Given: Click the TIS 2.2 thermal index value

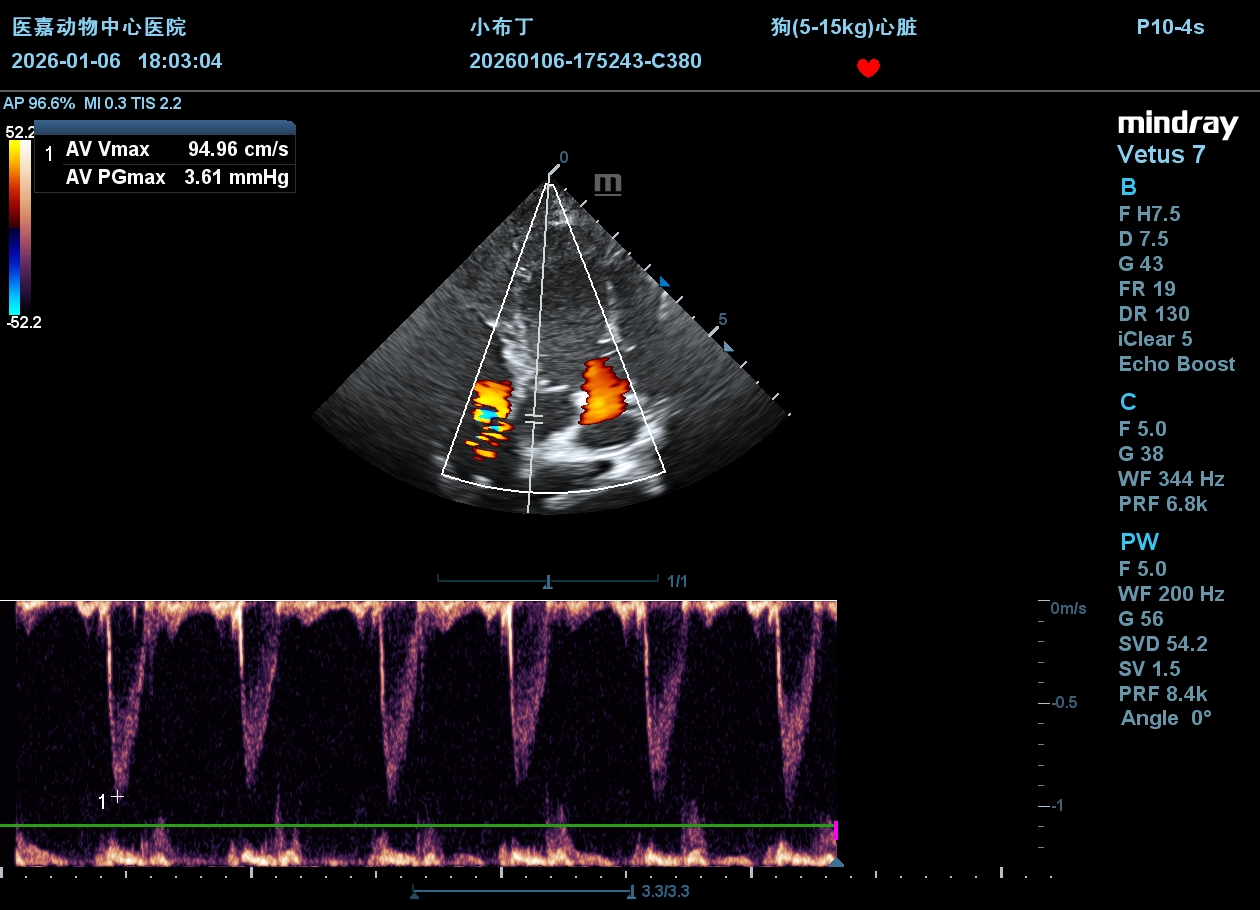Looking at the screenshot, I should click(157, 103).
